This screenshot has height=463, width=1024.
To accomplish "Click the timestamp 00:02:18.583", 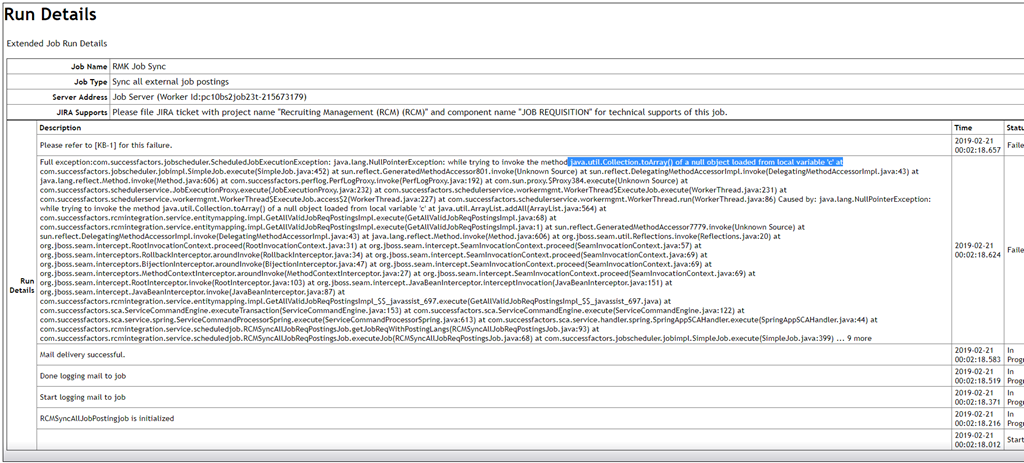I will pos(978,359).
